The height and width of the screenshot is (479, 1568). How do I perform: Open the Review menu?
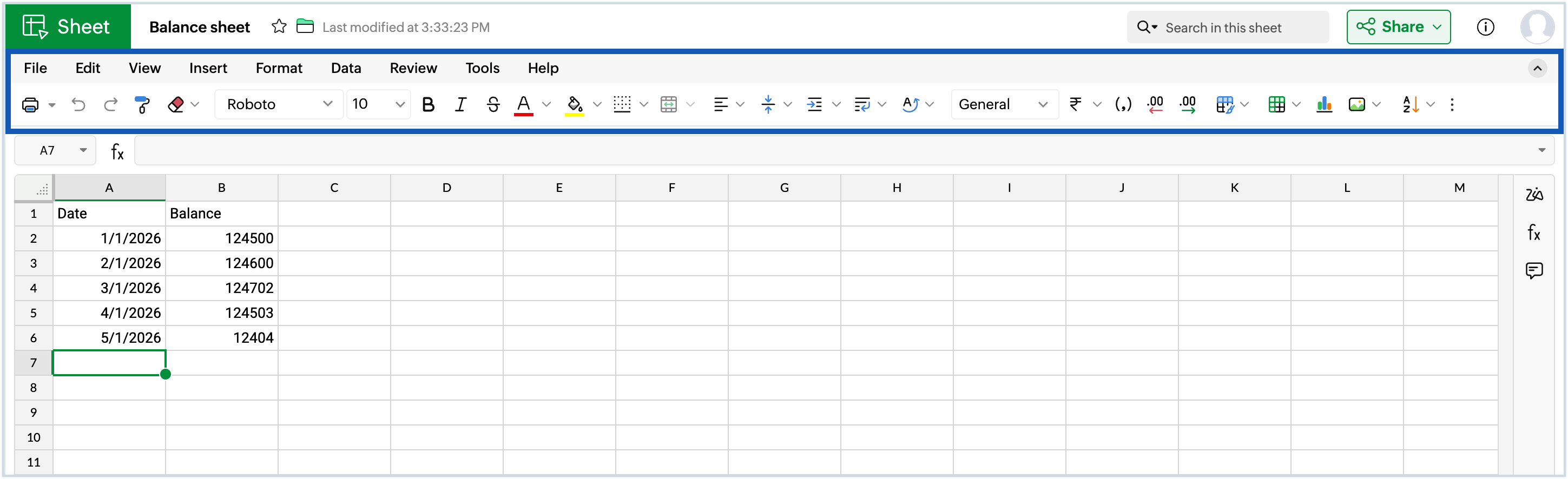pos(413,68)
